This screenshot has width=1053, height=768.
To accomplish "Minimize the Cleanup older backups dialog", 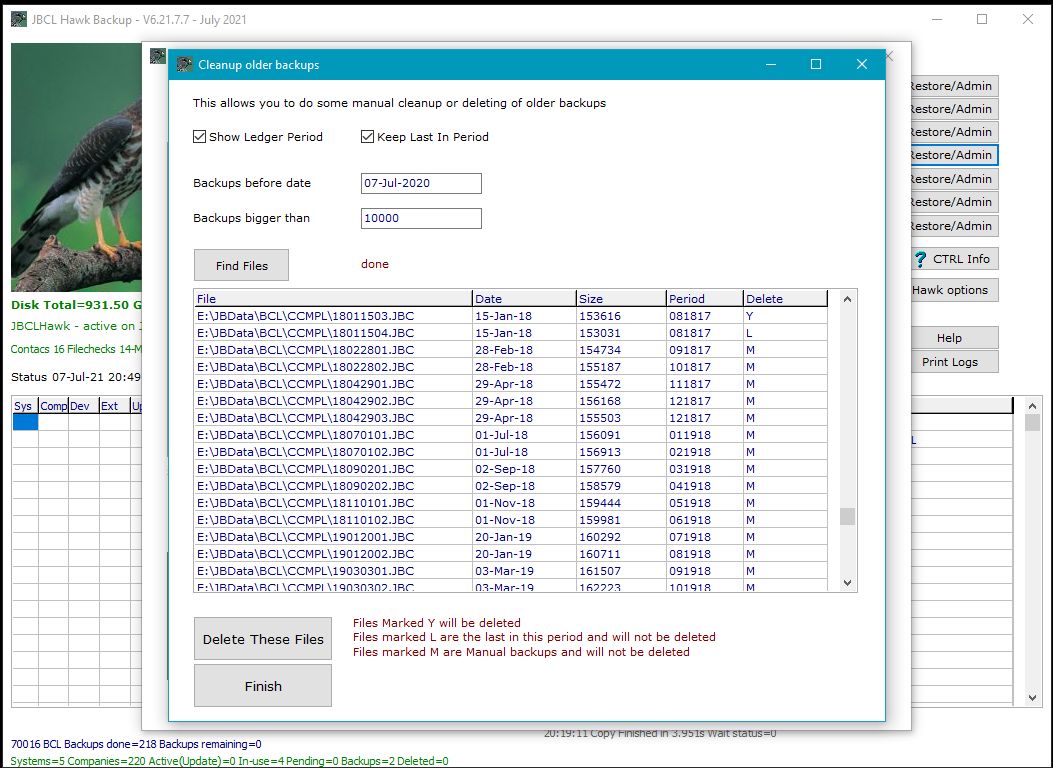I will [x=771, y=65].
